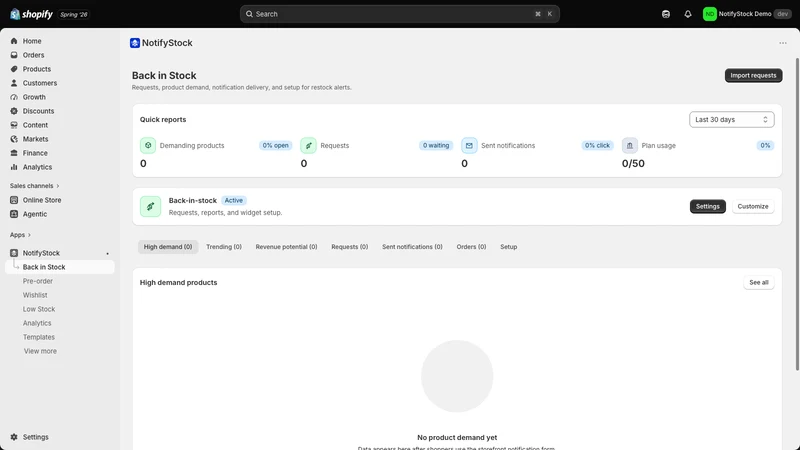Image resolution: width=800 pixels, height=450 pixels.
Task: Open the Online Store channel icon
Action: coord(14,200)
